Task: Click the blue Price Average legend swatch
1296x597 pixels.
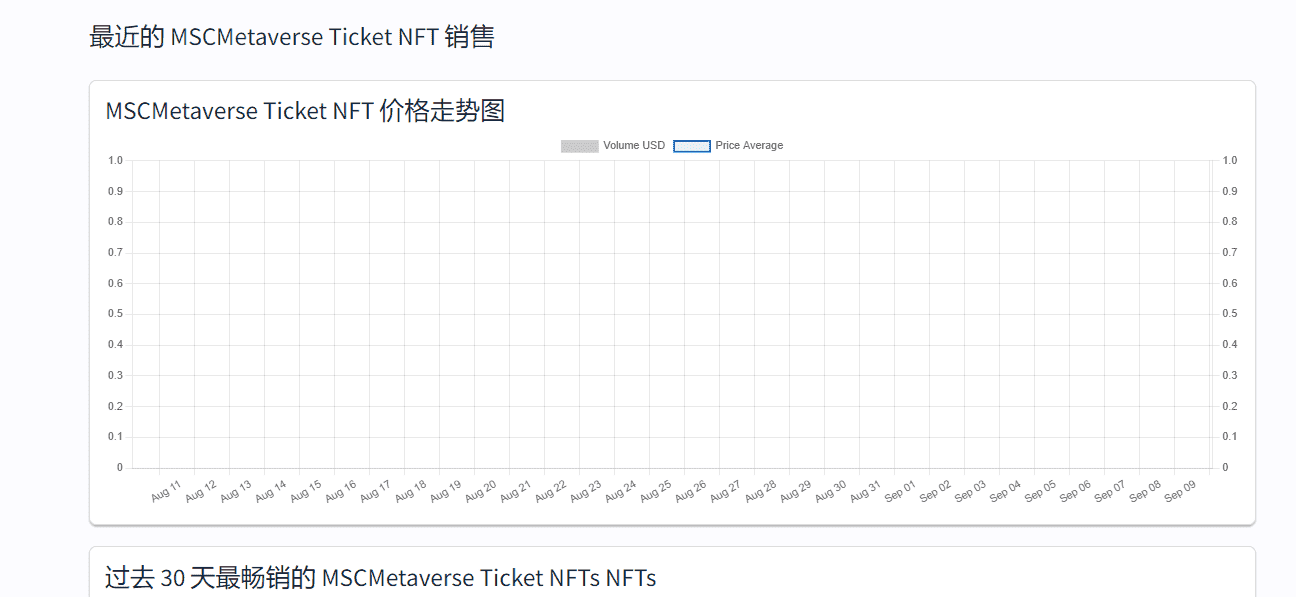Action: pyautogui.click(x=691, y=145)
